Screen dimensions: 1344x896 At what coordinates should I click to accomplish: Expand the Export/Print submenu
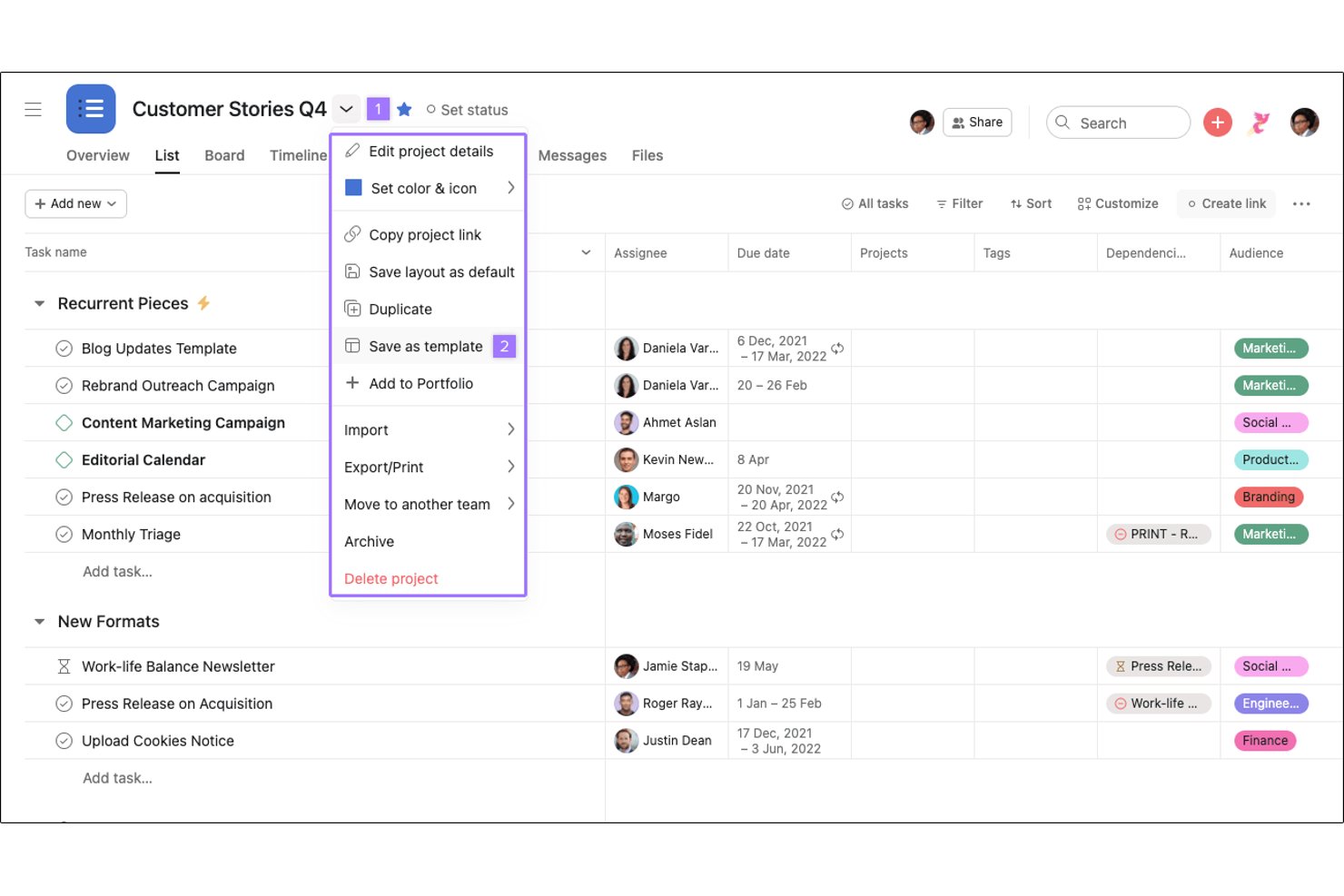(429, 467)
